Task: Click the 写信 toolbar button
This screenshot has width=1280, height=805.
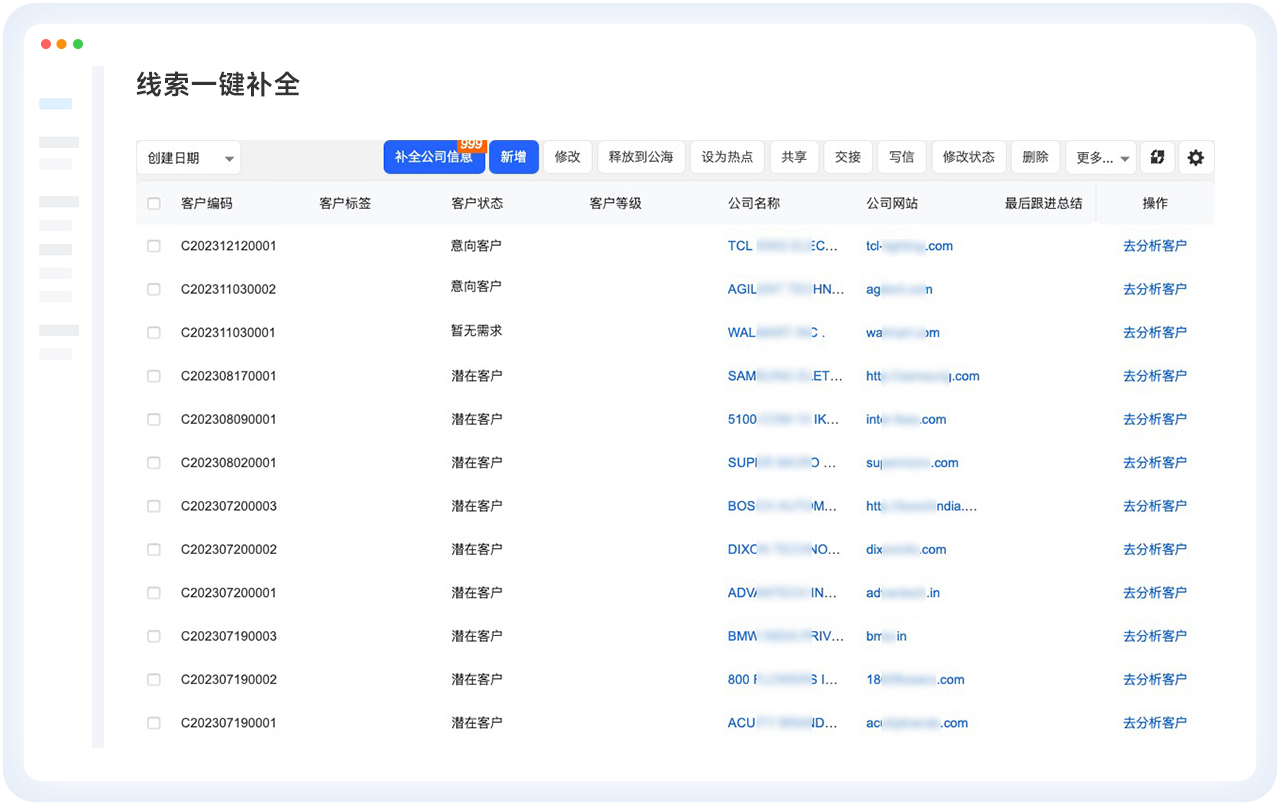Action: [901, 157]
